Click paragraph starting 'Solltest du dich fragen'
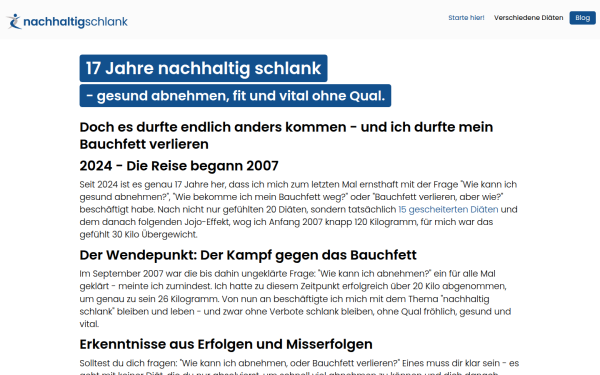 tap(299, 366)
